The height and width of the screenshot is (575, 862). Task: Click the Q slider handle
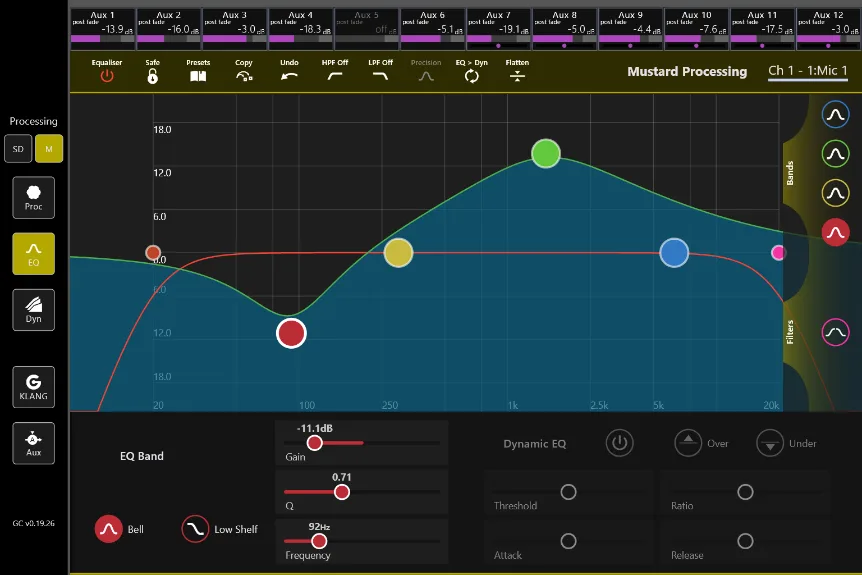[341, 492]
